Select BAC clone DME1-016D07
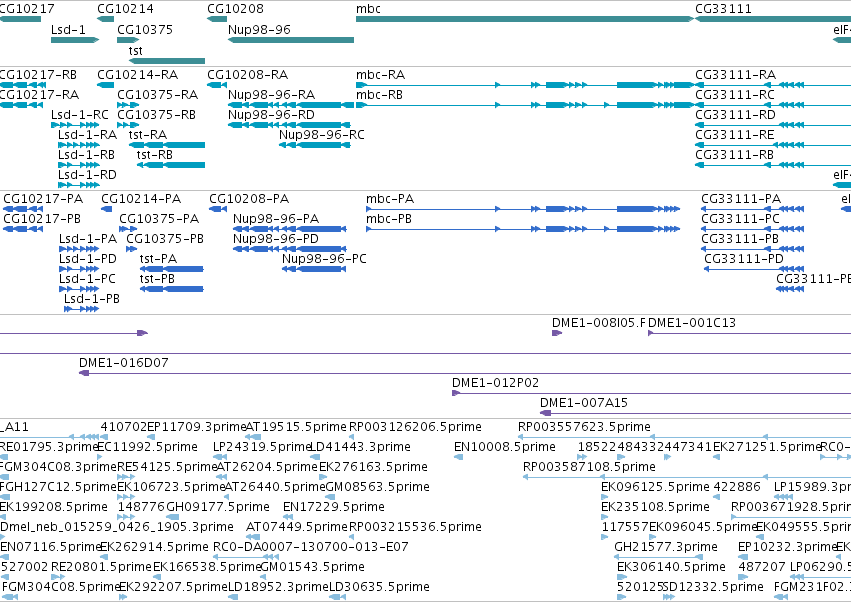 tap(465, 373)
